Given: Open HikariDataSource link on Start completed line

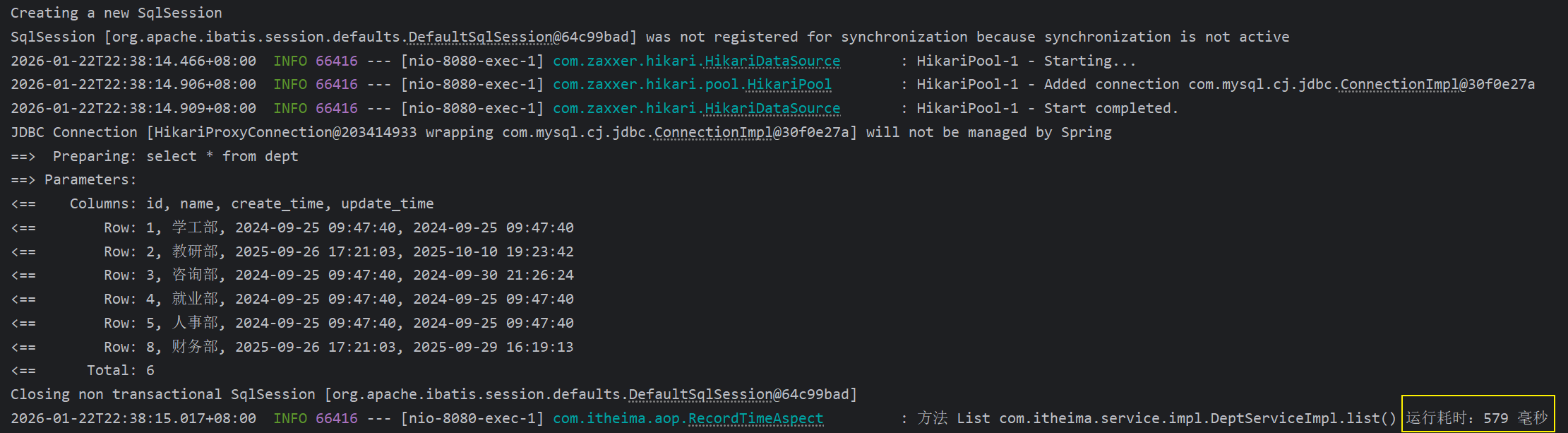Looking at the screenshot, I should [772, 108].
